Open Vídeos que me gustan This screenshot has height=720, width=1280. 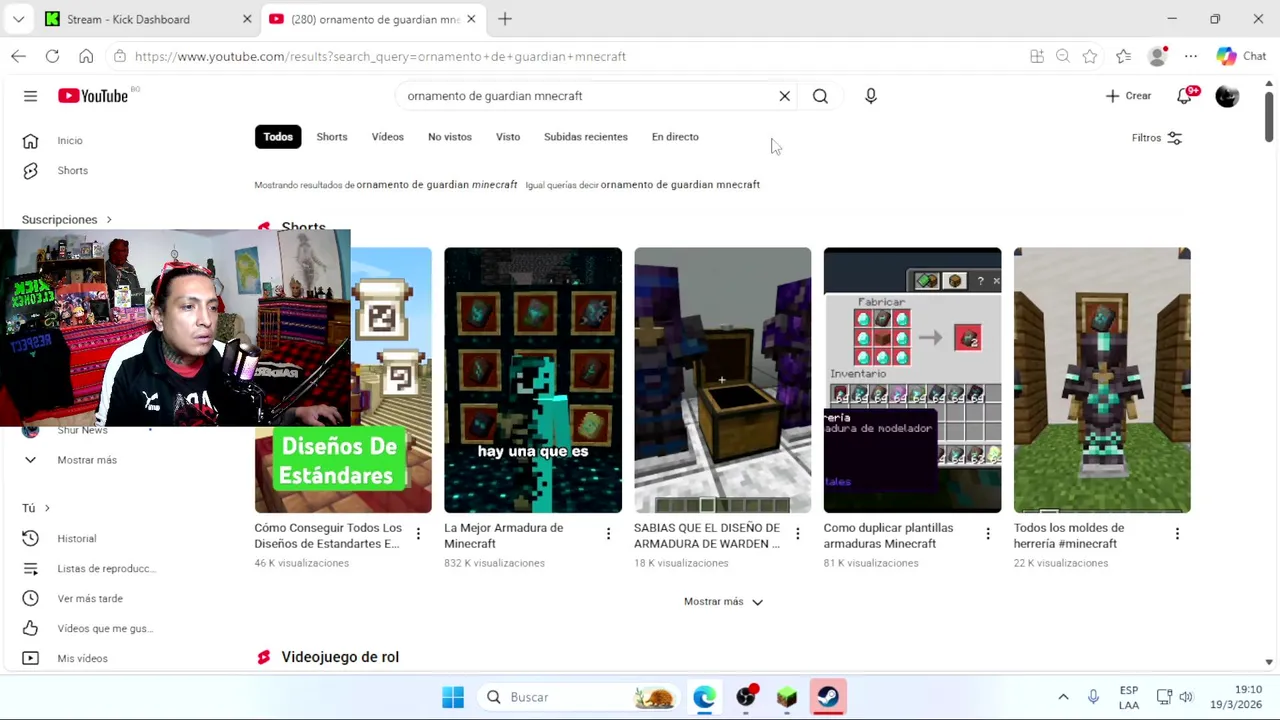click(x=105, y=629)
